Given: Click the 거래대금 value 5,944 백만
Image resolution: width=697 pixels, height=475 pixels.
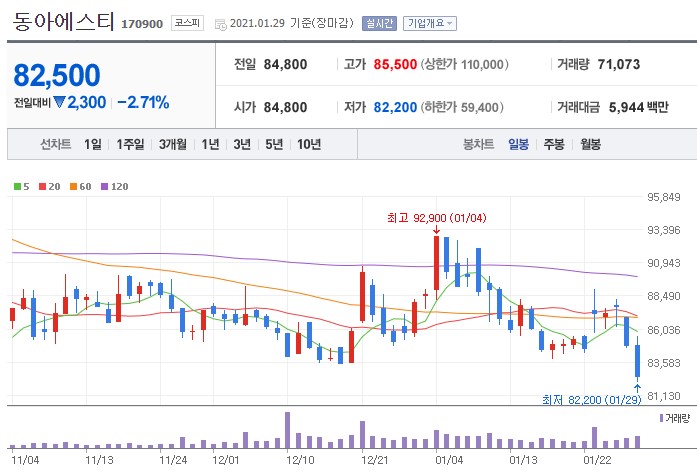Looking at the screenshot, I should 639,107.
